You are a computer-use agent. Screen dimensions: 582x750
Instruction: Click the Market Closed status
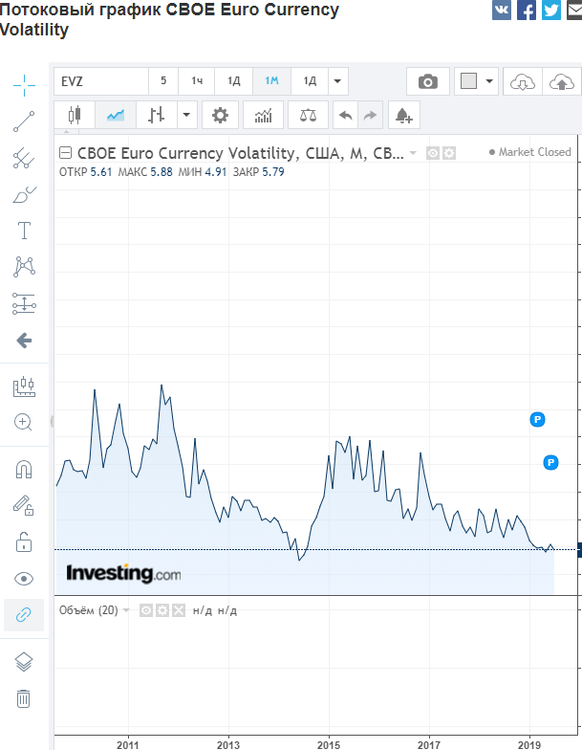click(x=530, y=152)
